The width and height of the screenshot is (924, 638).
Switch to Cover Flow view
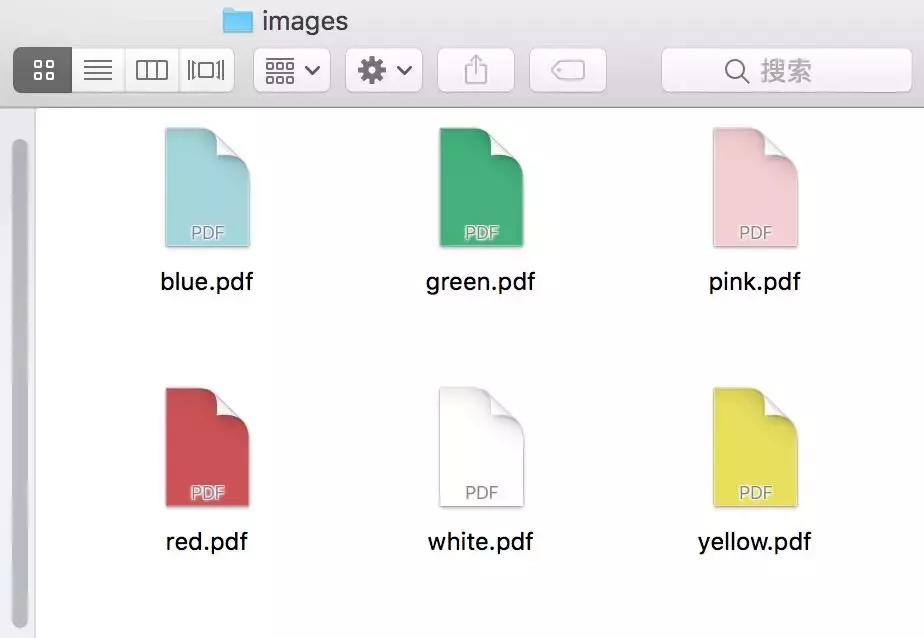point(206,70)
